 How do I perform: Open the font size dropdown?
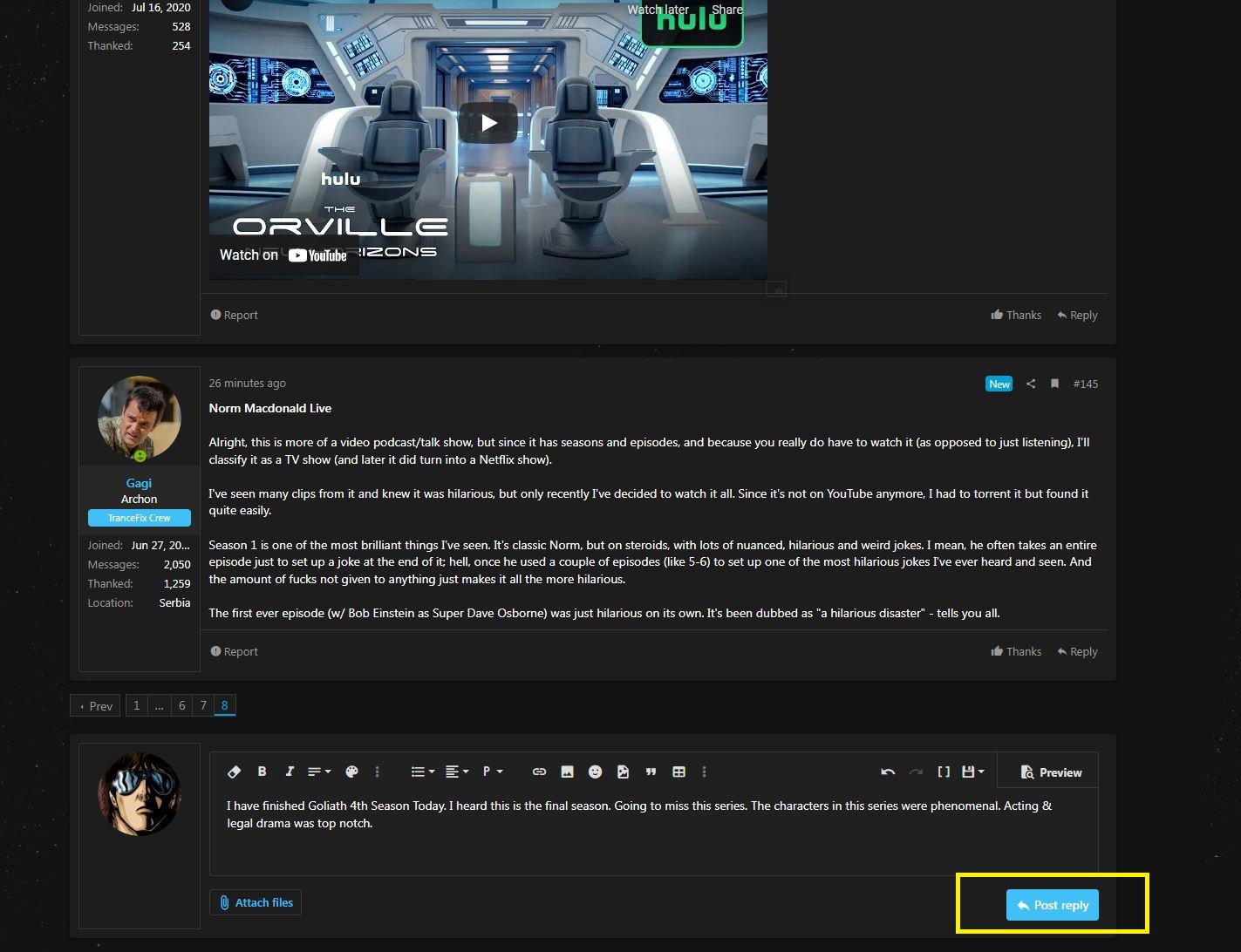(319, 772)
